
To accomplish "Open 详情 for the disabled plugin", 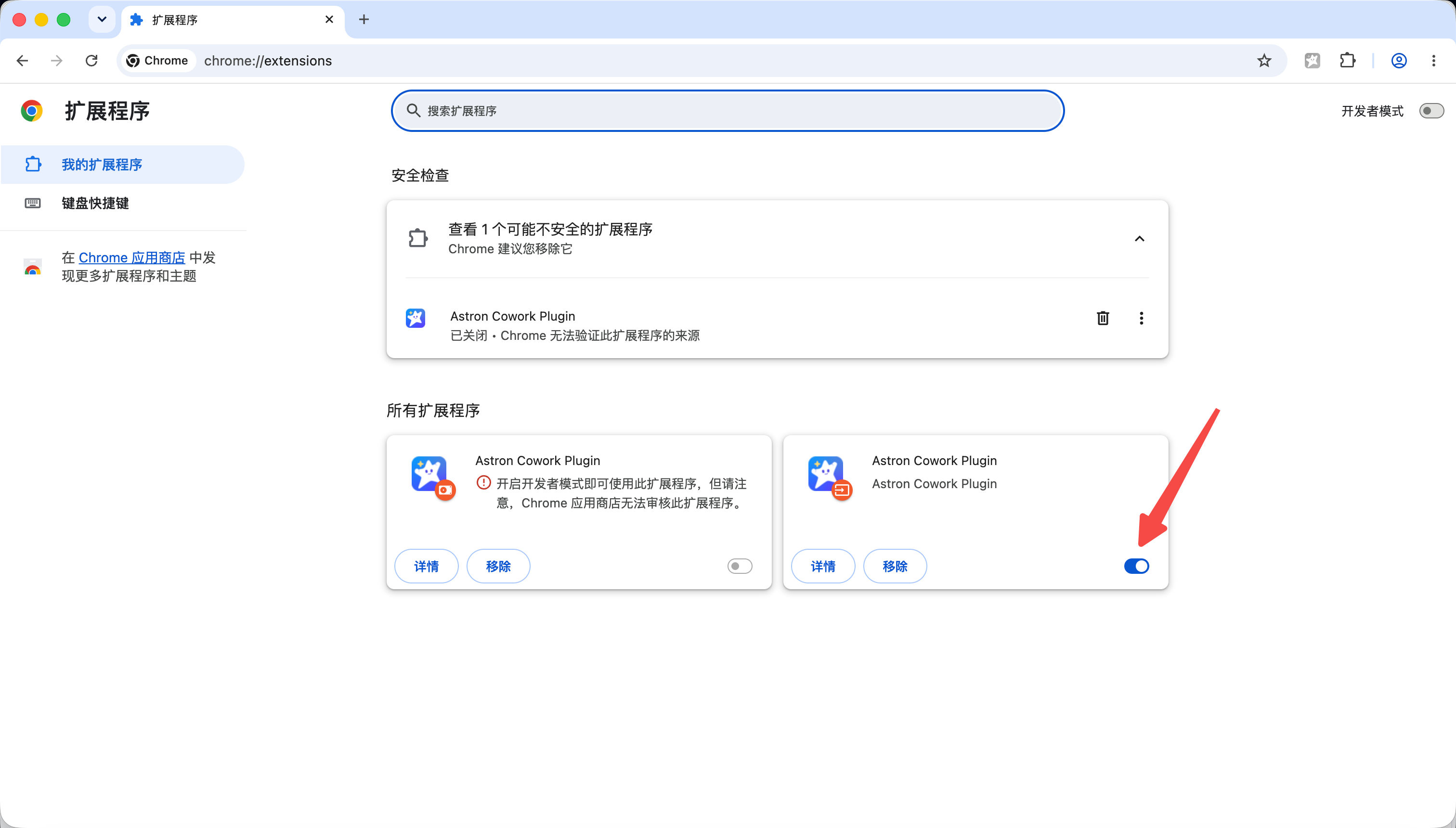I will [427, 566].
